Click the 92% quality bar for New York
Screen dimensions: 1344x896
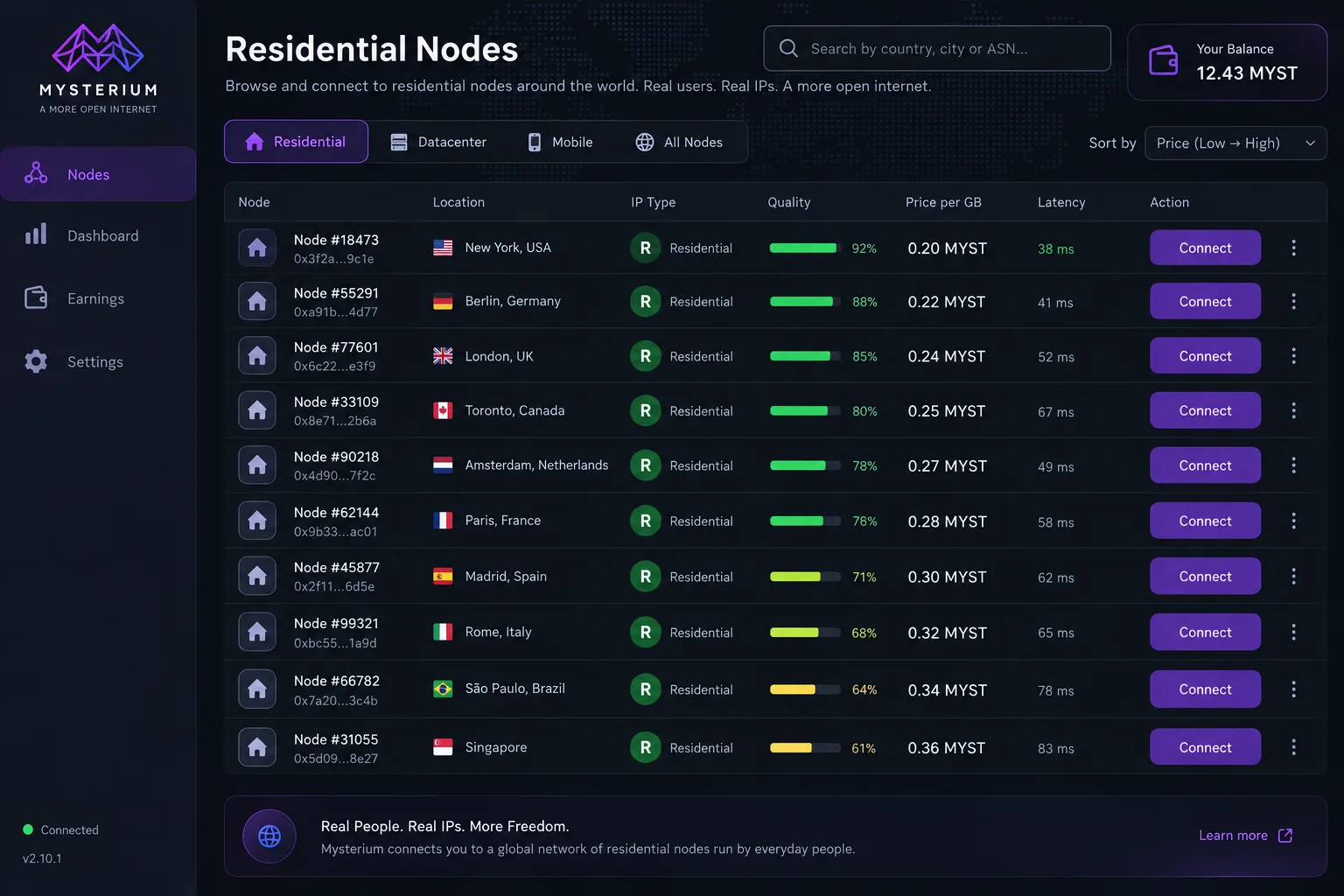(805, 248)
